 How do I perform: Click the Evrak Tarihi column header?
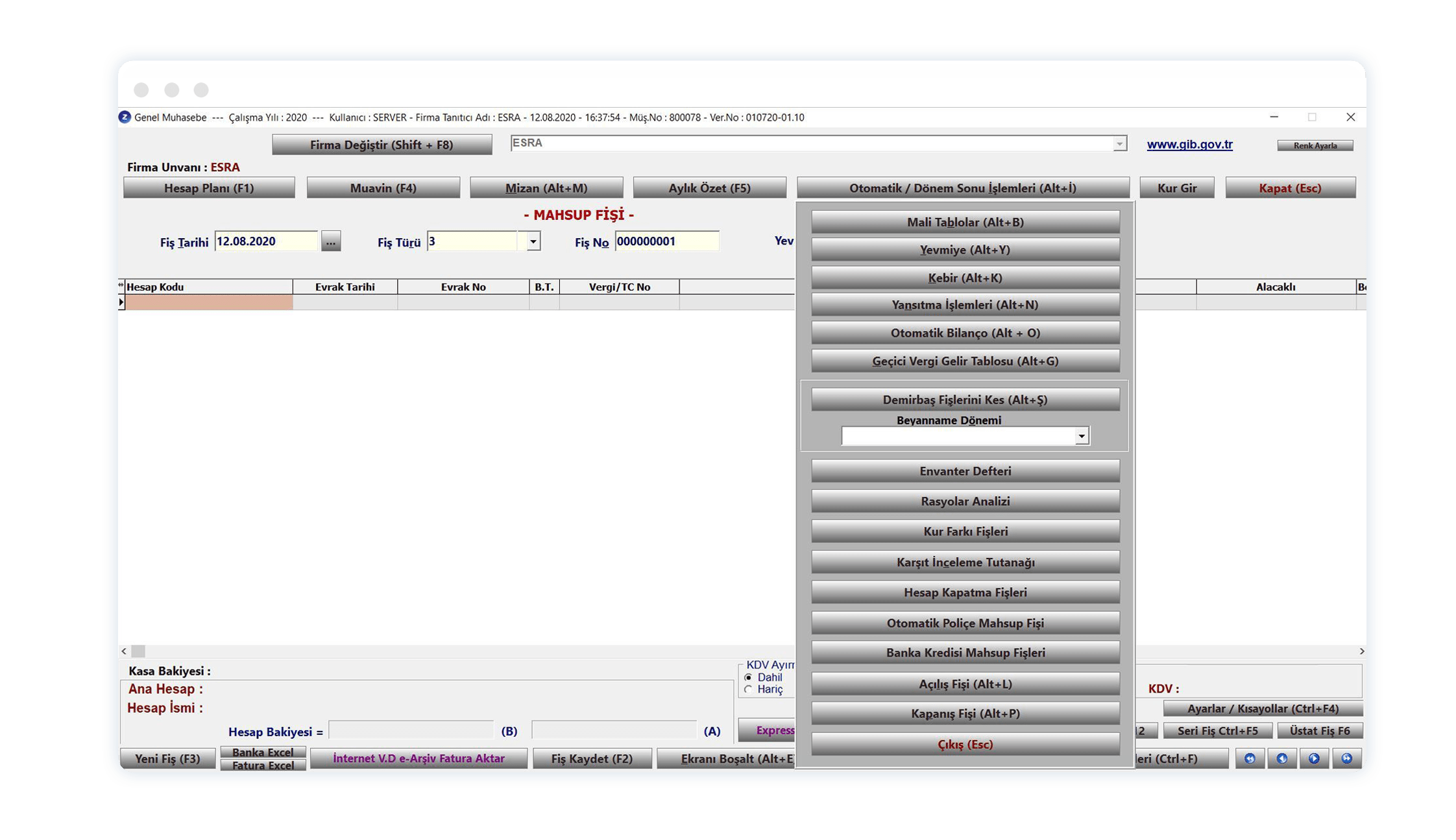click(x=345, y=287)
